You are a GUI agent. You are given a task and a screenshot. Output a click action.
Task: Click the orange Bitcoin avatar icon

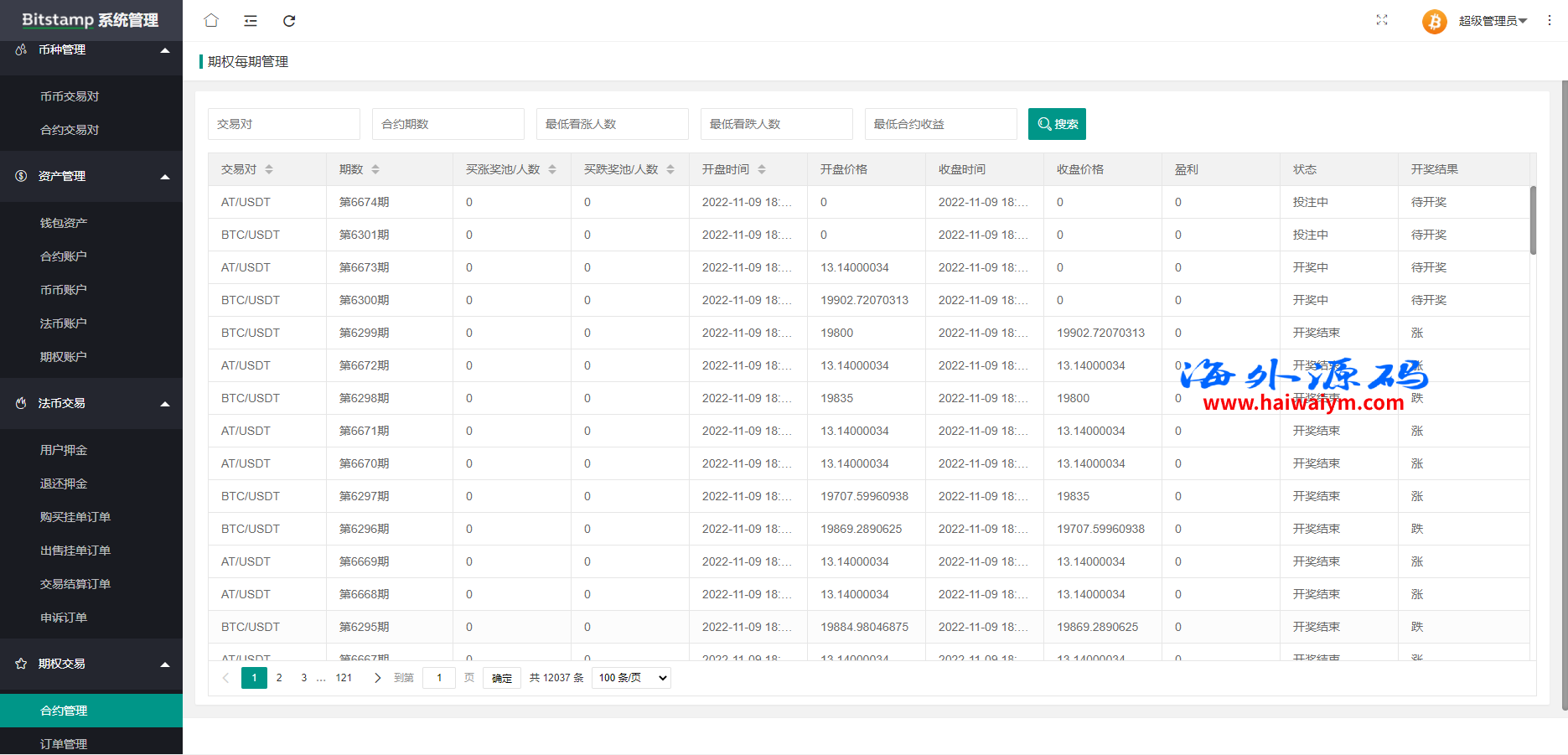point(1434,21)
